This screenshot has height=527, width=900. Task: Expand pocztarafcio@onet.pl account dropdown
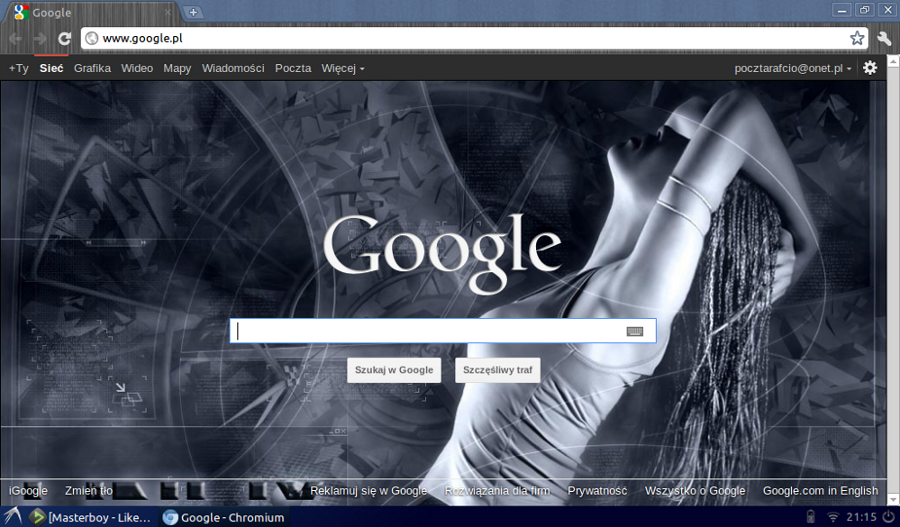click(x=793, y=68)
